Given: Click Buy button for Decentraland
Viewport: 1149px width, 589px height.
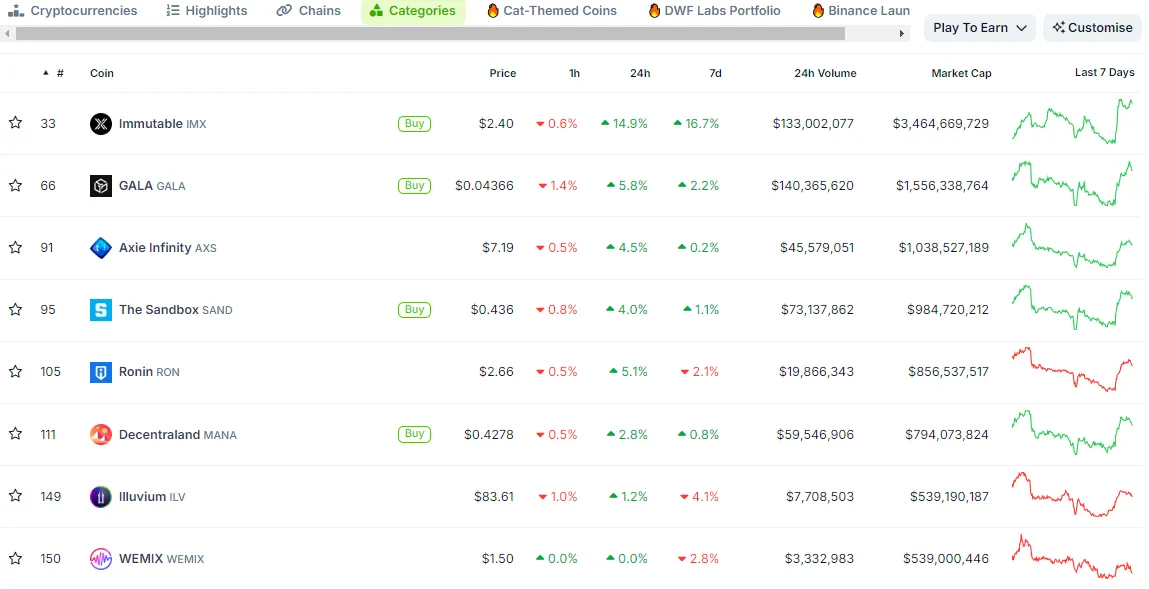Looking at the screenshot, I should click(x=414, y=434).
